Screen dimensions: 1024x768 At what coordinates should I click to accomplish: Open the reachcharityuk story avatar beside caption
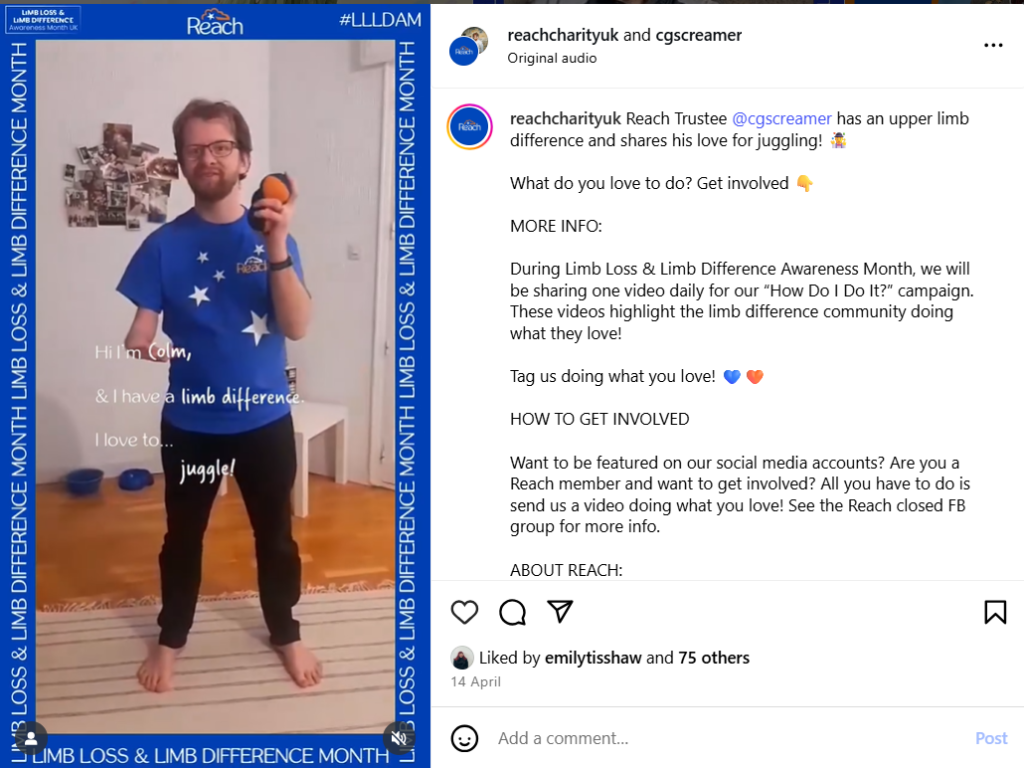pos(470,127)
